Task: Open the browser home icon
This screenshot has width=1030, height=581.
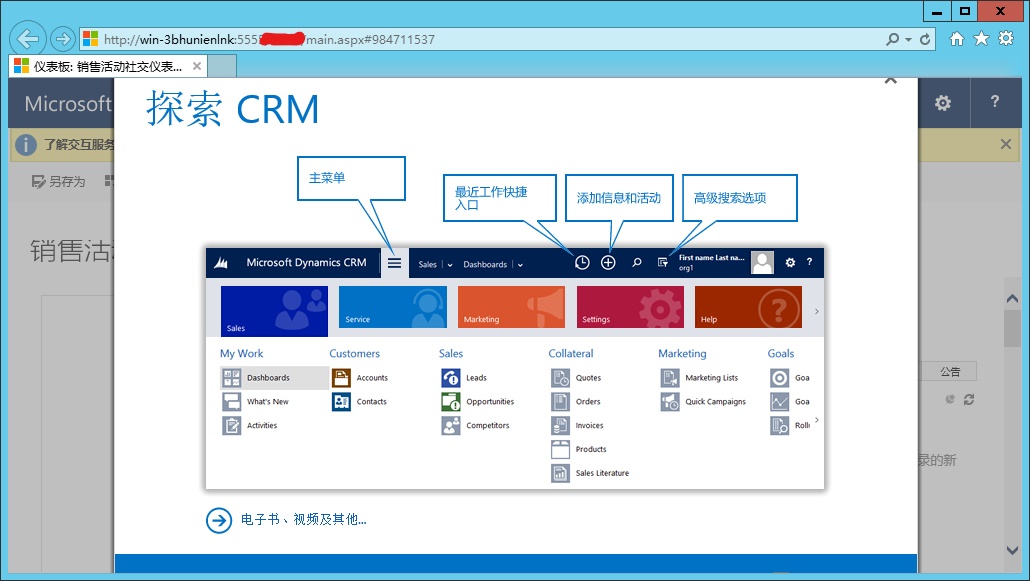Action: 957,39
